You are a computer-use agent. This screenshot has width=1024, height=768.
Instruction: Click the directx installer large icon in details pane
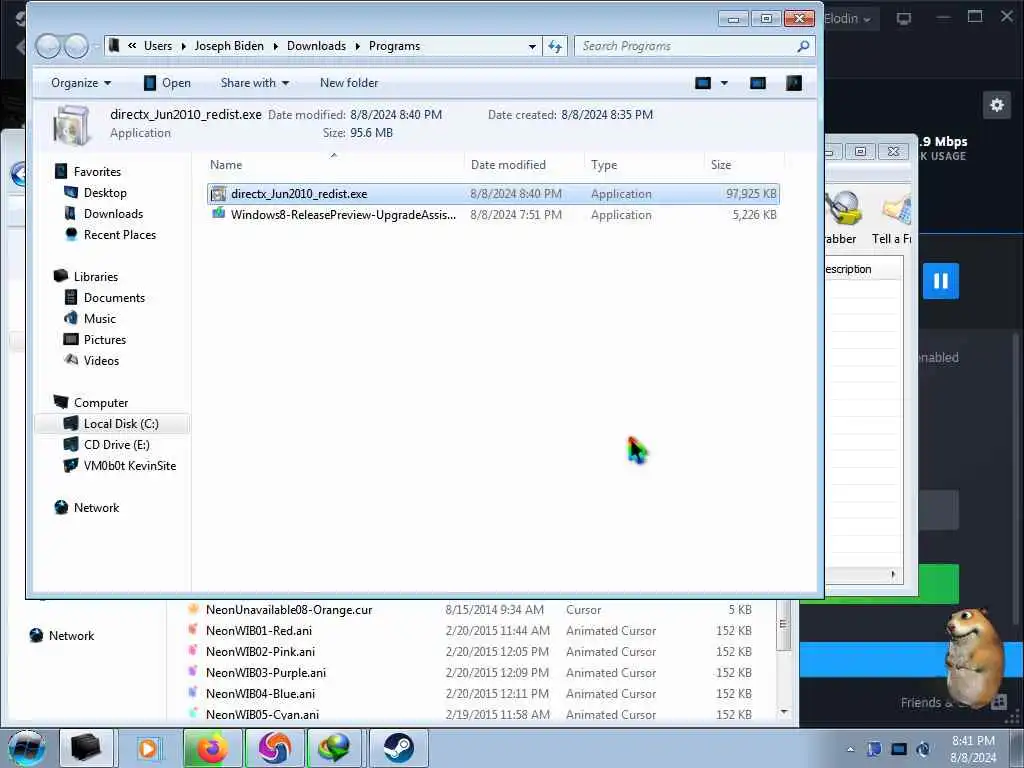pyautogui.click(x=71, y=125)
